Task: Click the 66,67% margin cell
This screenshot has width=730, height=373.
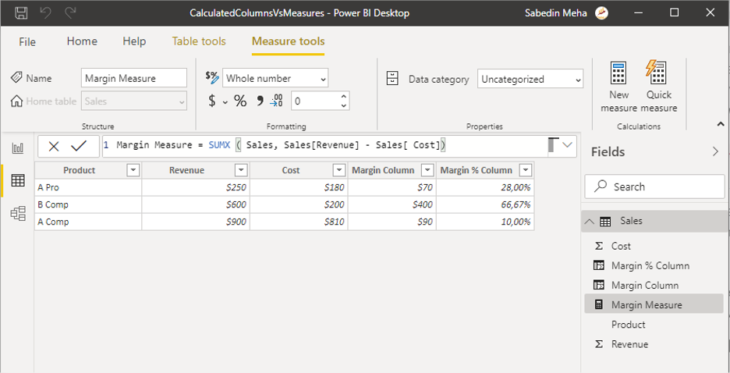Action: click(x=485, y=205)
